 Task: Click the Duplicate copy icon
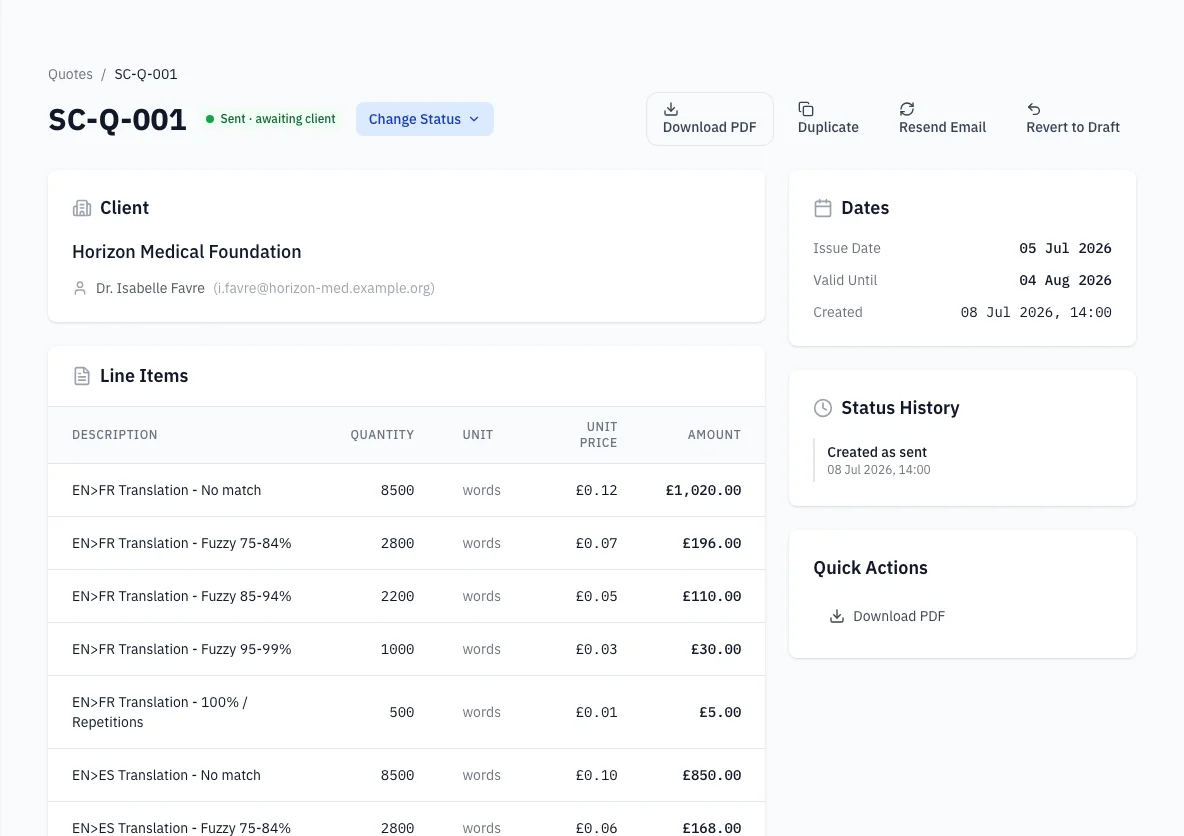tap(806, 109)
